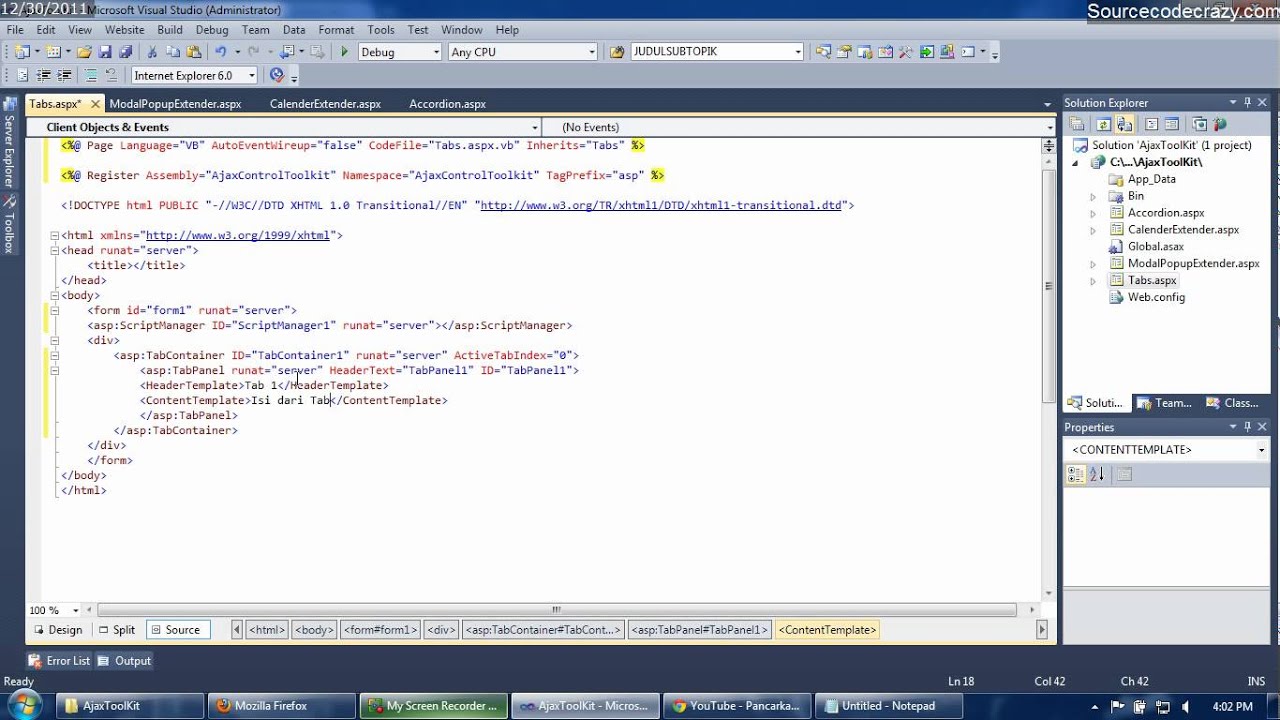
Task: Select Global.asax in Solution Explorer
Action: tap(1156, 247)
